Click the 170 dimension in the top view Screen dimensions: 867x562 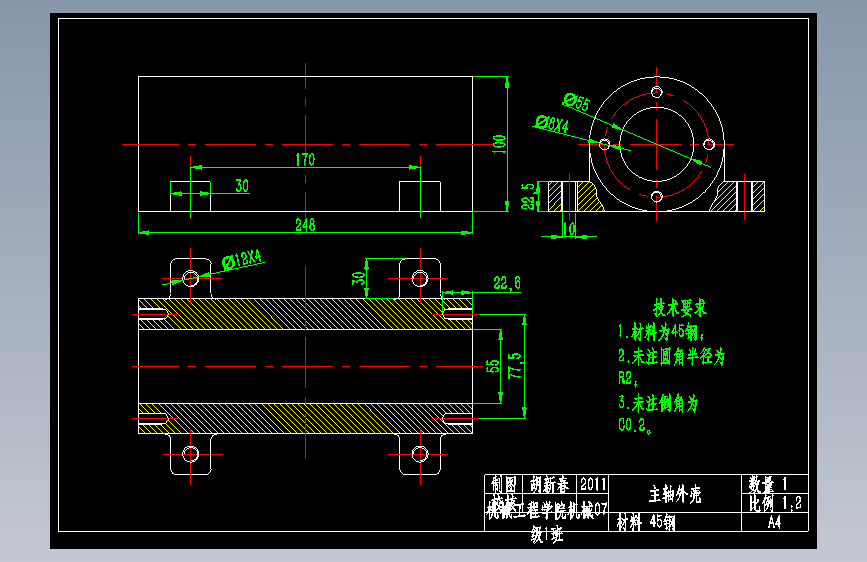305,160
